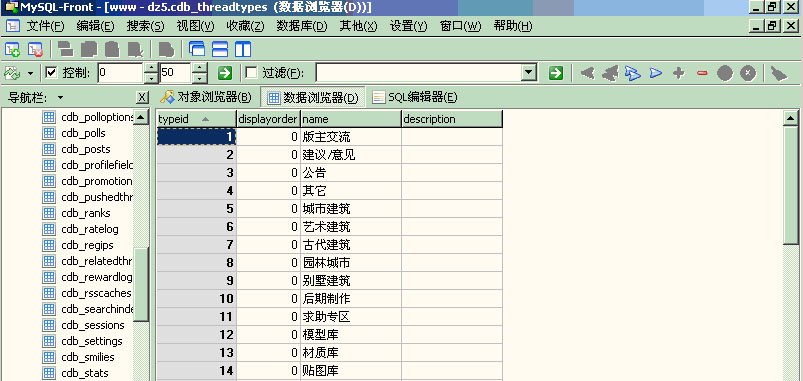Screen dimensions: 803x381
Task: Select cdb_settings table in navigation tree
Action: (x=92, y=341)
